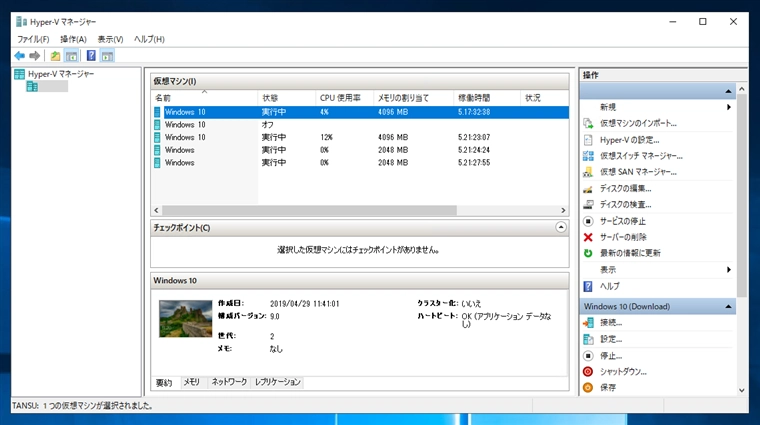This screenshot has width=760, height=425.
Task: Click 設定 icon under Windows 10 (Download)
Action: coord(588,339)
